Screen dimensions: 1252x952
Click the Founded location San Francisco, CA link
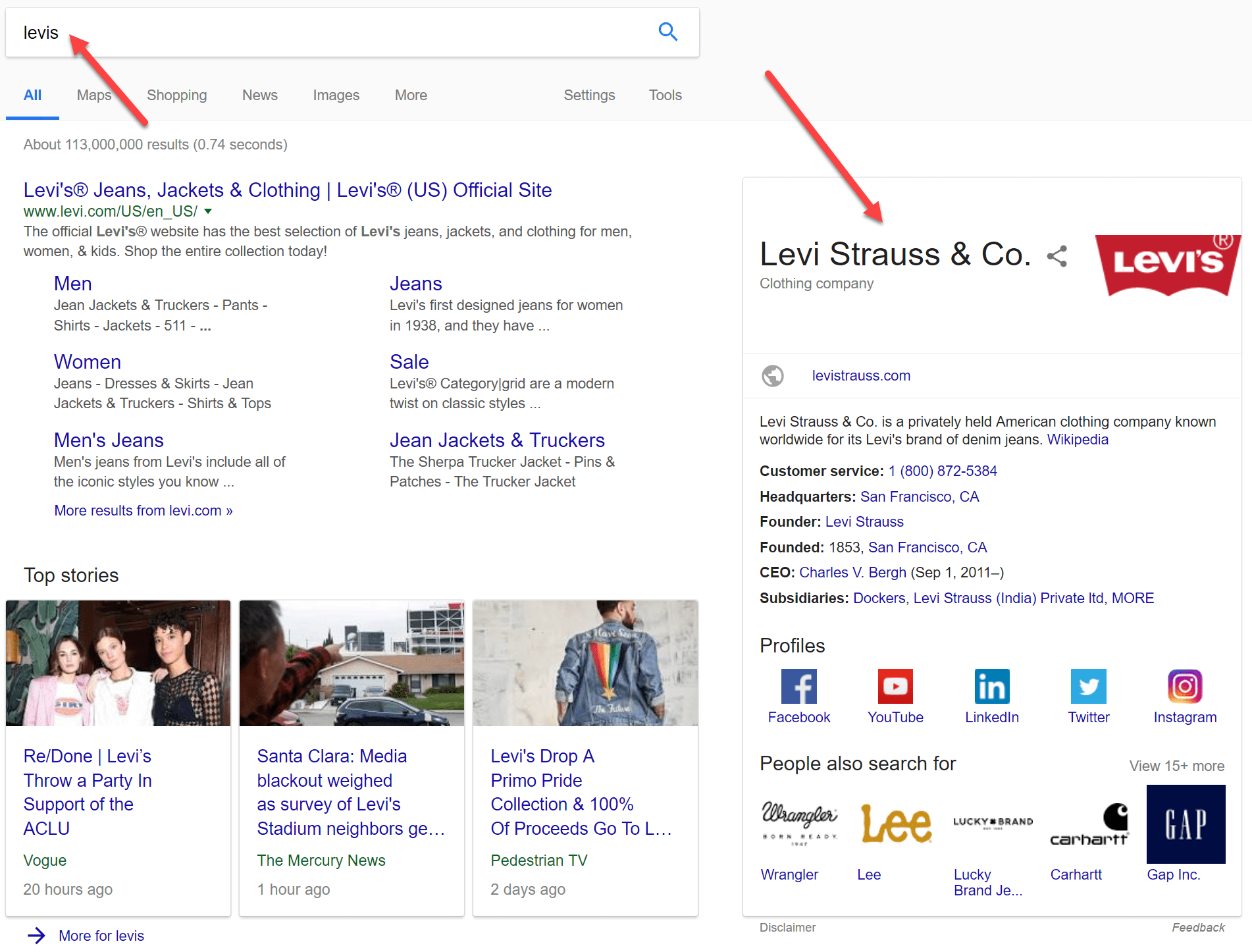(x=927, y=548)
